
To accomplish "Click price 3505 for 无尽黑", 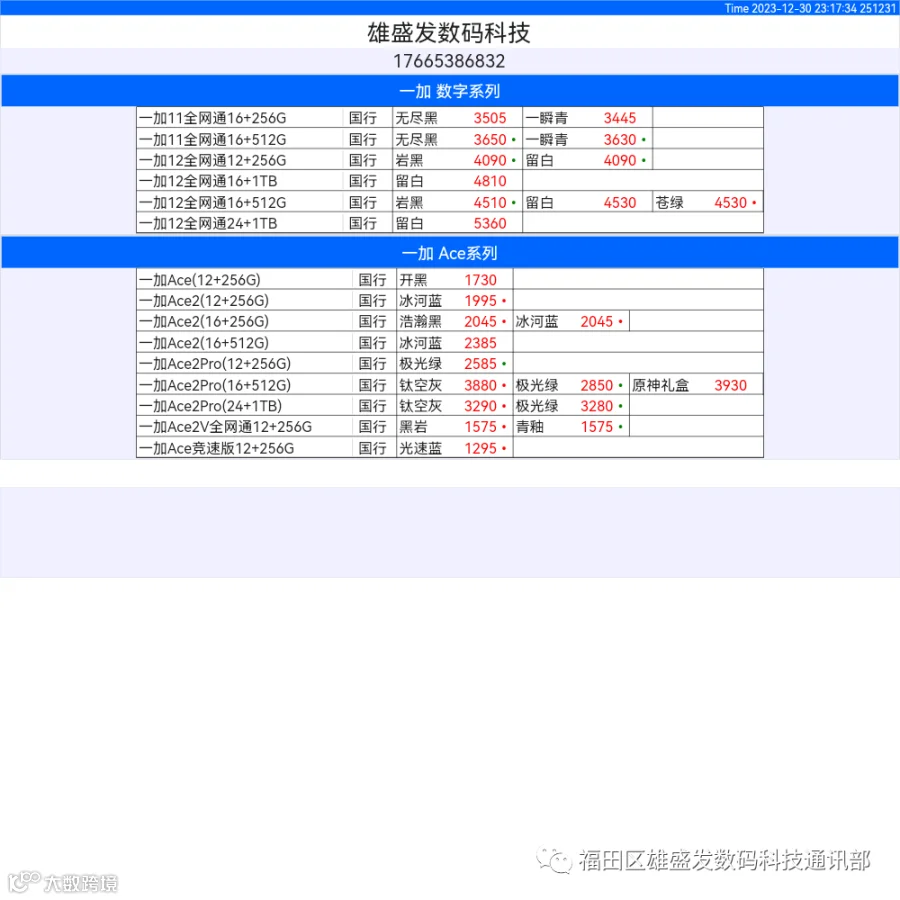I will click(x=490, y=118).
